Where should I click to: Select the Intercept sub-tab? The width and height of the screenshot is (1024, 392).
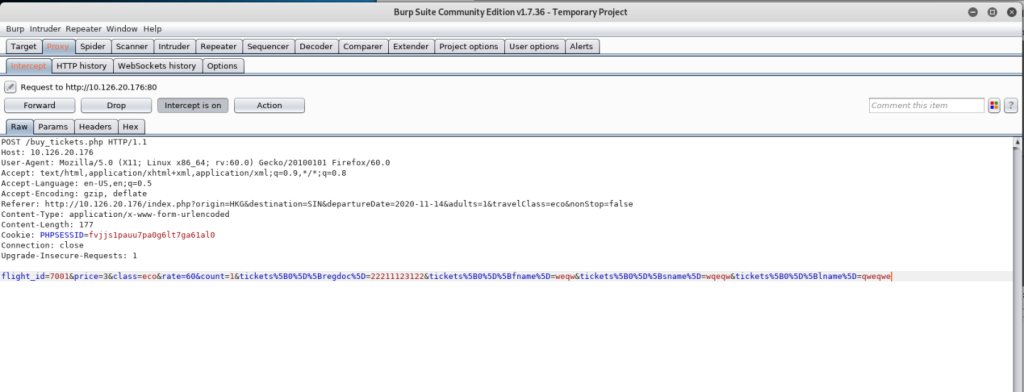point(28,66)
